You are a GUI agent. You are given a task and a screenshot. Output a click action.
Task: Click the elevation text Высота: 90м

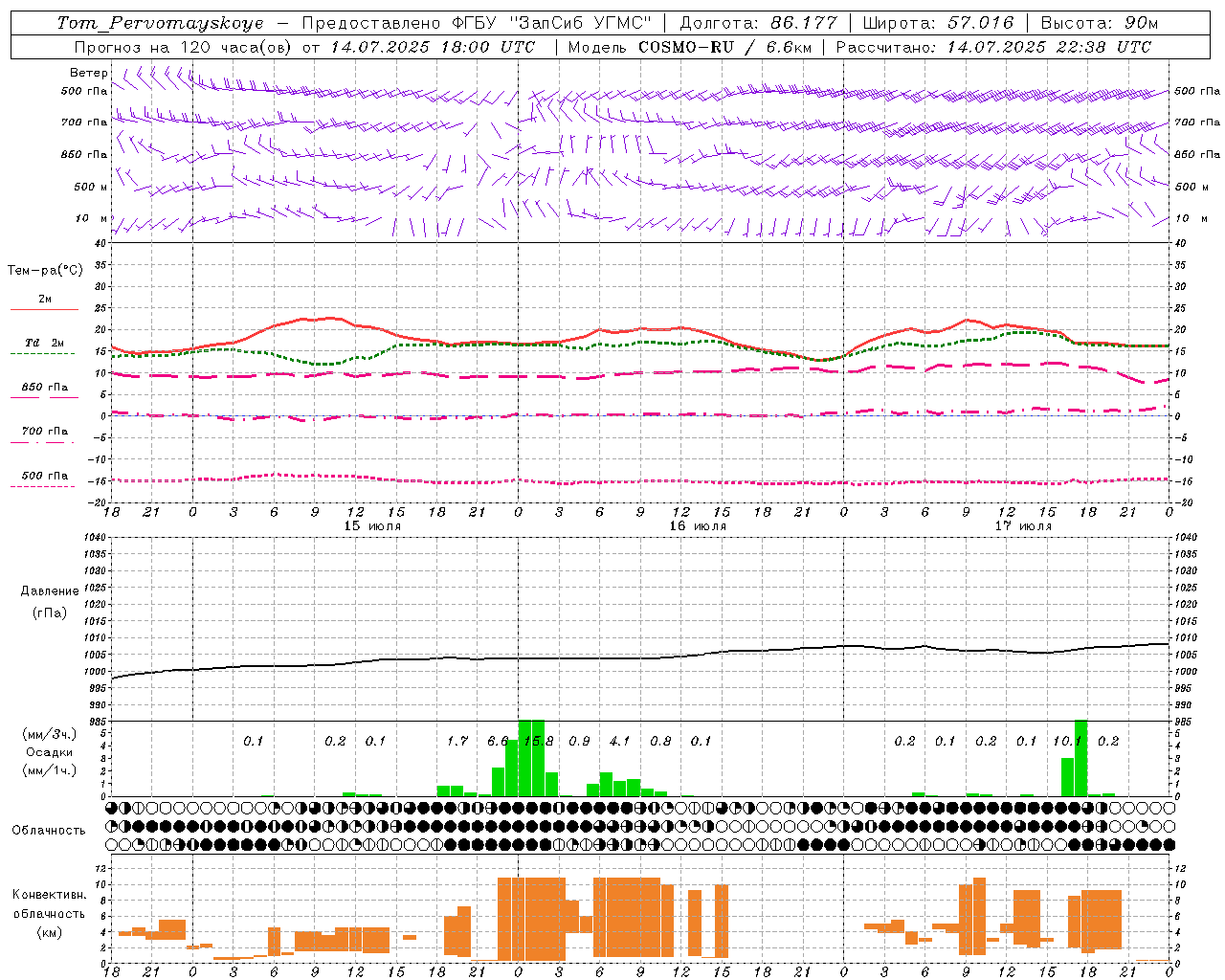1099,23
